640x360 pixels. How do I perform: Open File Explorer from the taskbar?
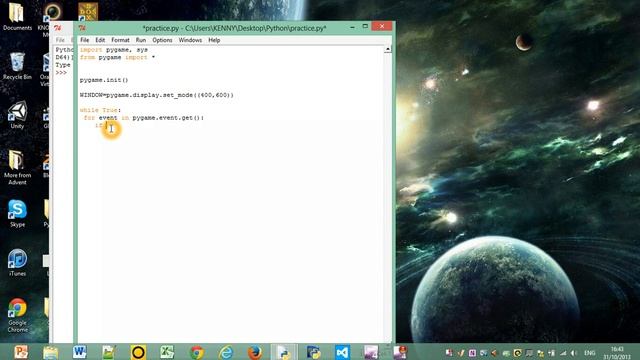pyautogui.click(x=51, y=352)
